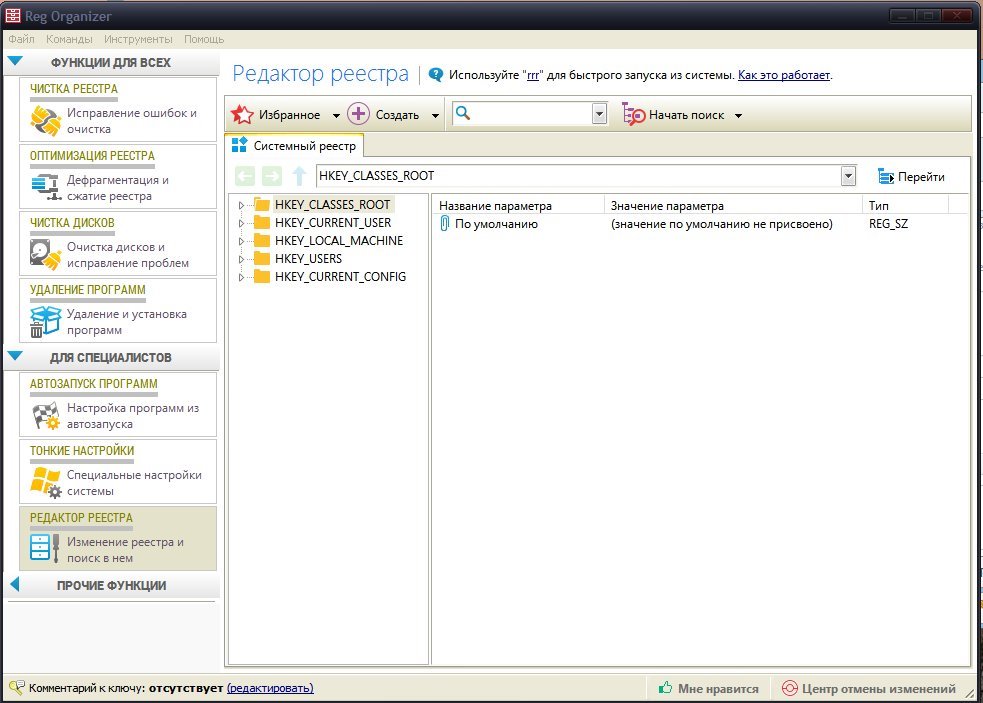Click the disk cleanup hard drive icon

click(46, 254)
